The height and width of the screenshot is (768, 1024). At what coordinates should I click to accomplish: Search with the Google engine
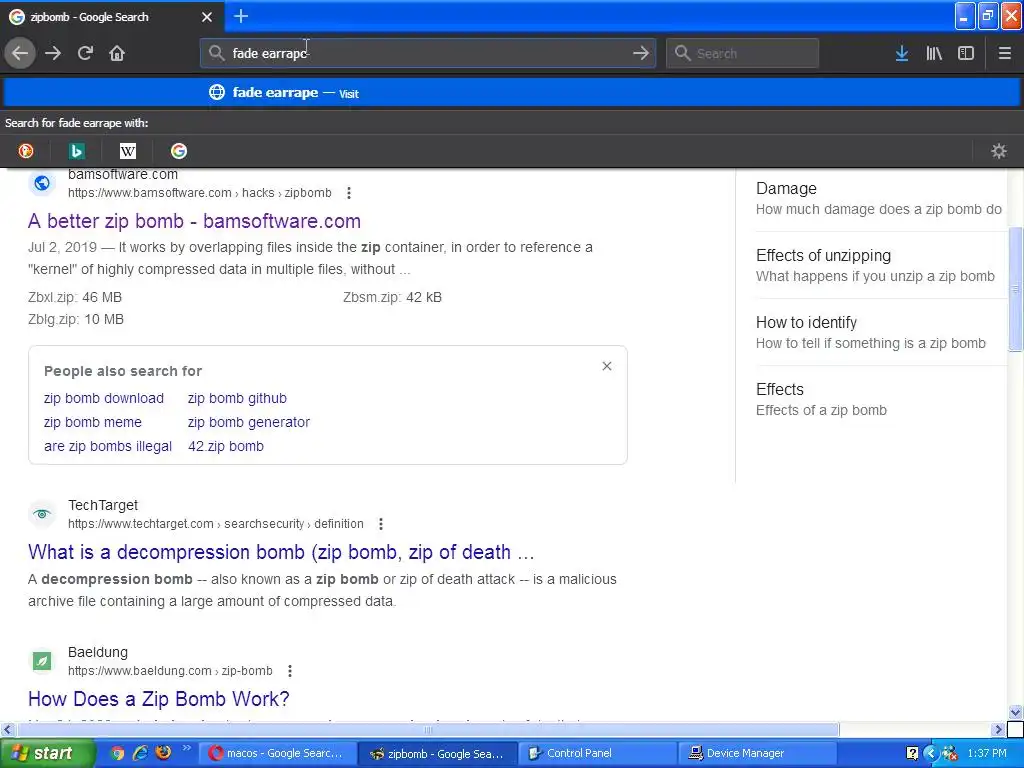click(178, 152)
